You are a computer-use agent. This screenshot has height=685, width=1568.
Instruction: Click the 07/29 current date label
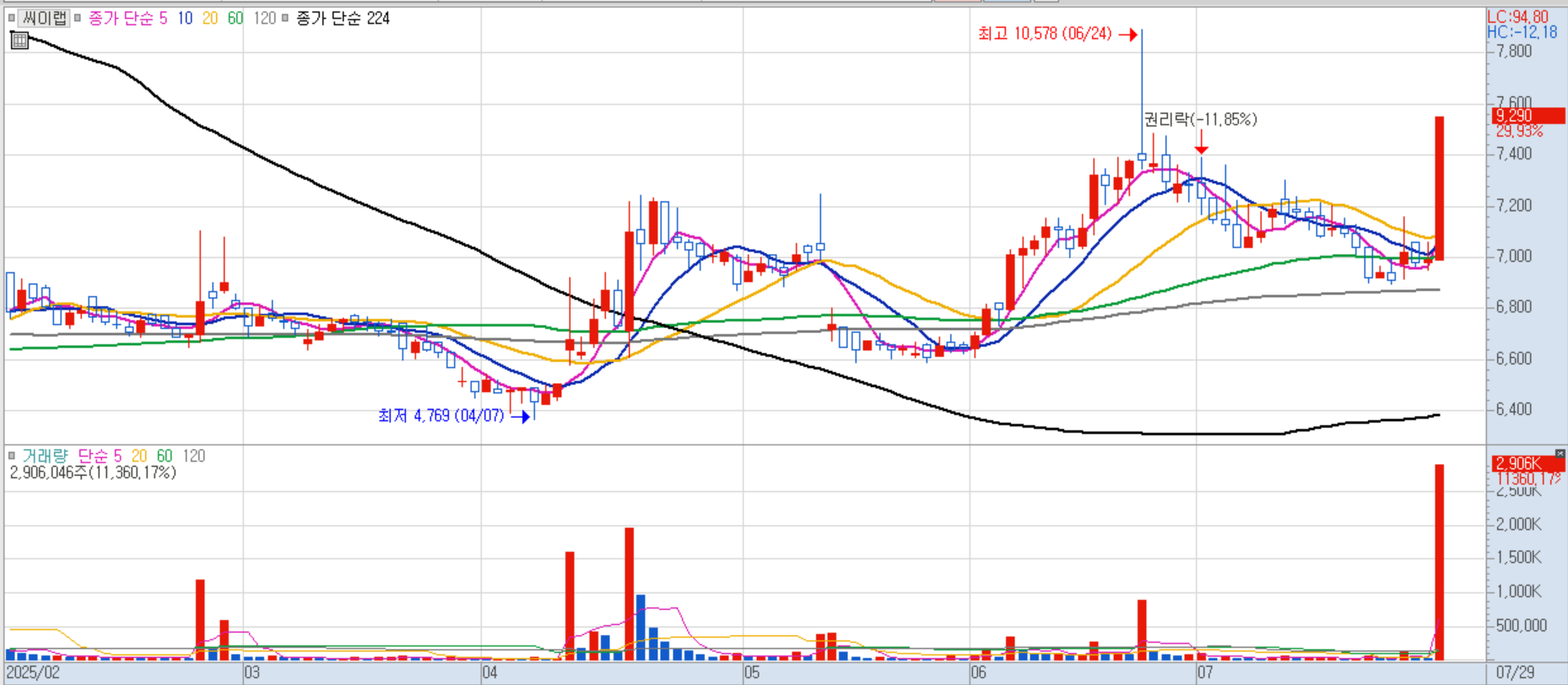1515,672
